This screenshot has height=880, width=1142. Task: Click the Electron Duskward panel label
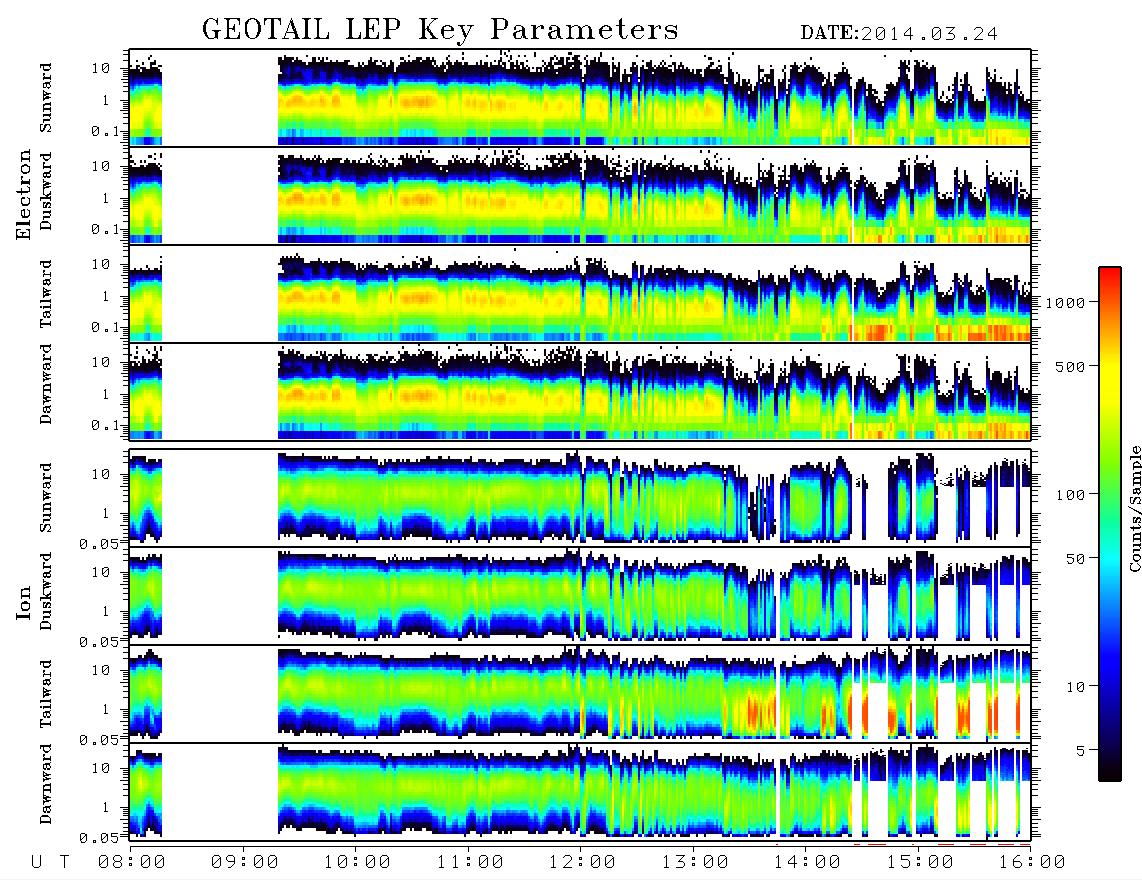(x=46, y=192)
